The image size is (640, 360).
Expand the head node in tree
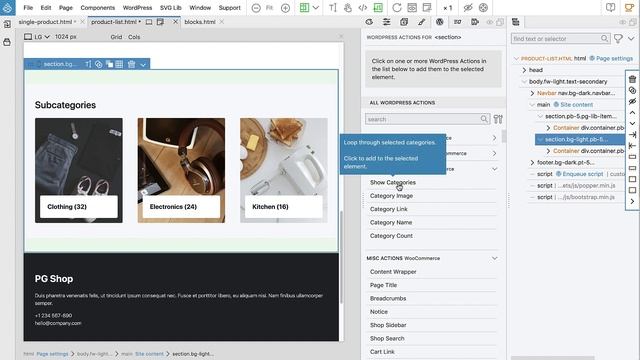524,70
